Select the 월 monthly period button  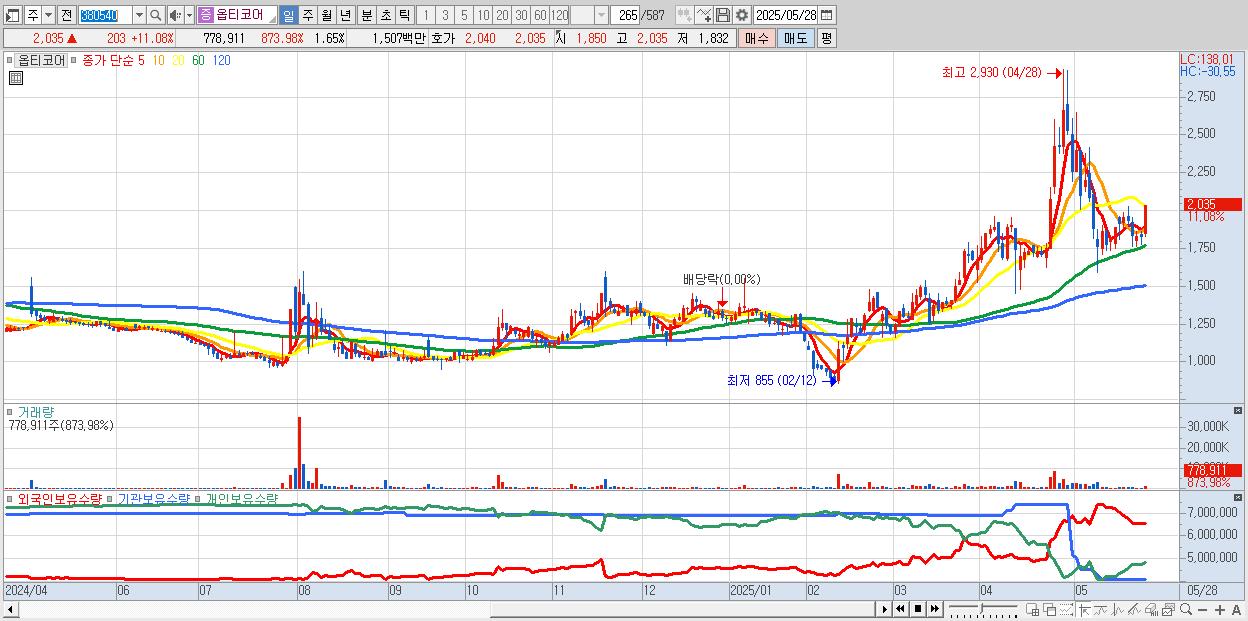[326, 15]
